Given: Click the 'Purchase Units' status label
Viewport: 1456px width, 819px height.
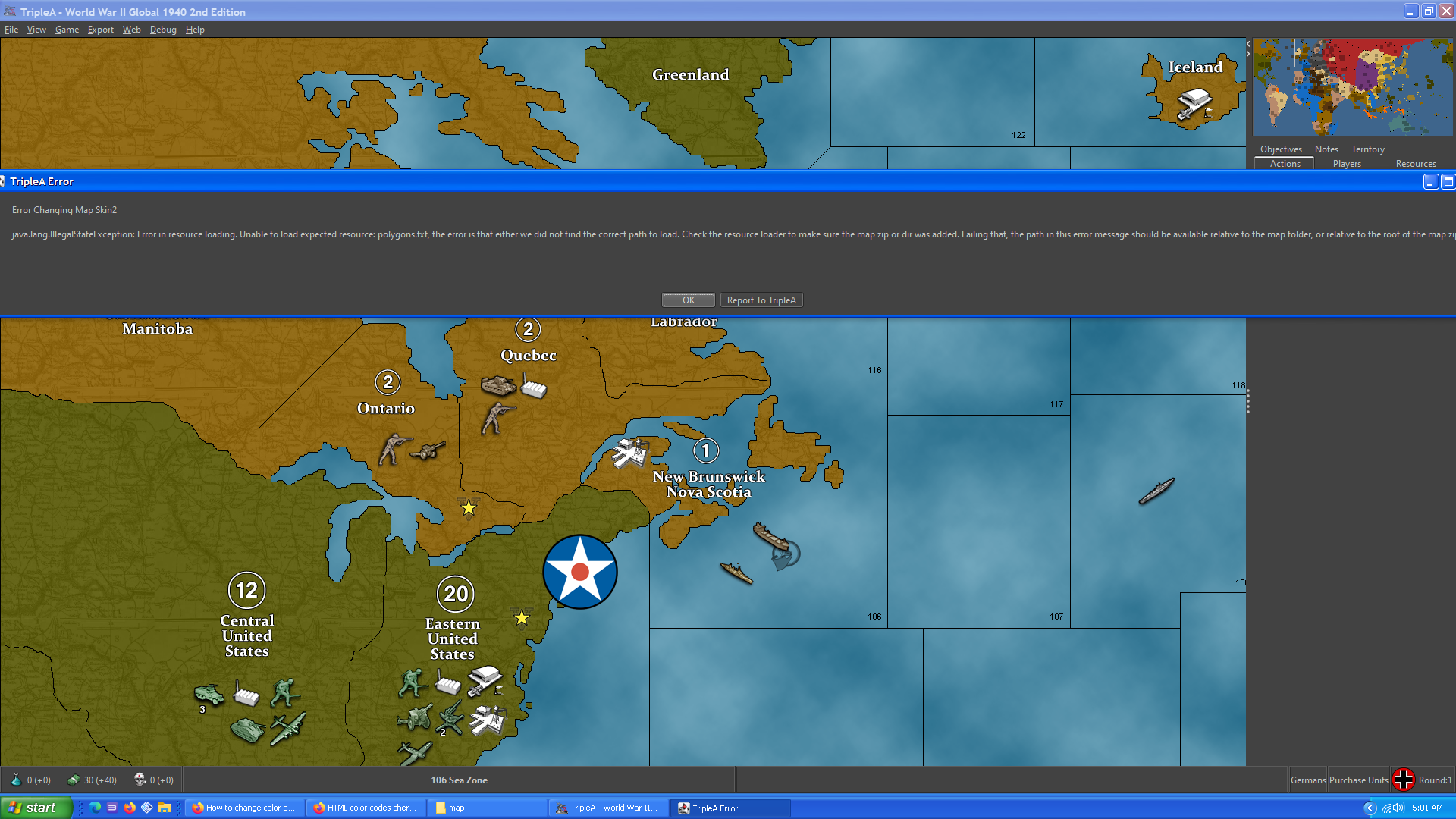Looking at the screenshot, I should click(1358, 780).
